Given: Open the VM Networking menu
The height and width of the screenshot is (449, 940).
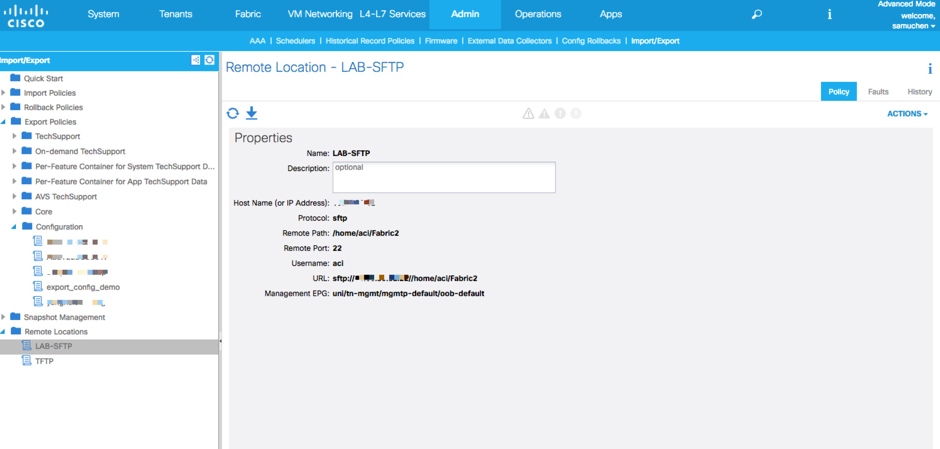Looking at the screenshot, I should point(320,14).
